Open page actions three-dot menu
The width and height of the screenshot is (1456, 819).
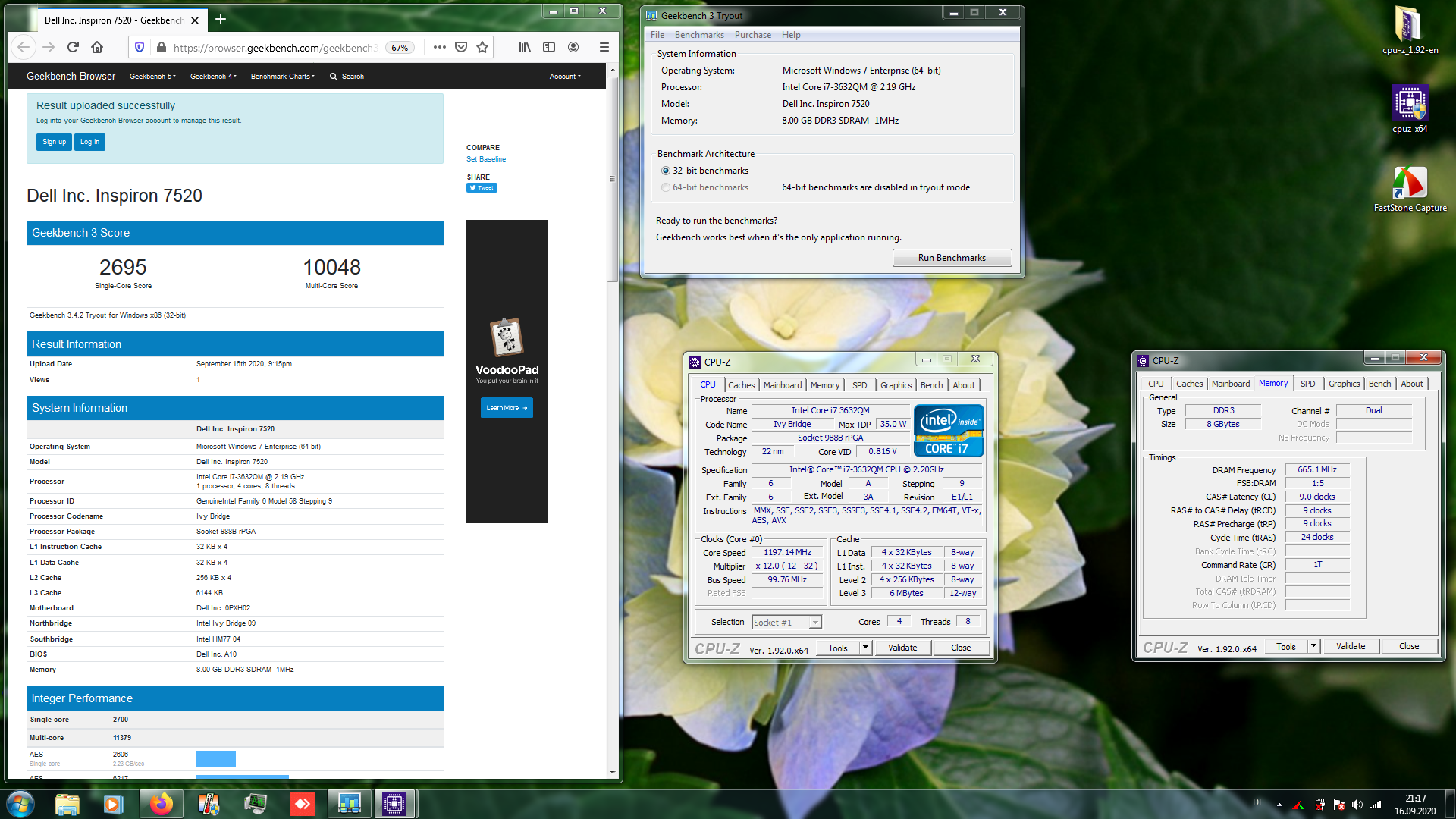(439, 47)
